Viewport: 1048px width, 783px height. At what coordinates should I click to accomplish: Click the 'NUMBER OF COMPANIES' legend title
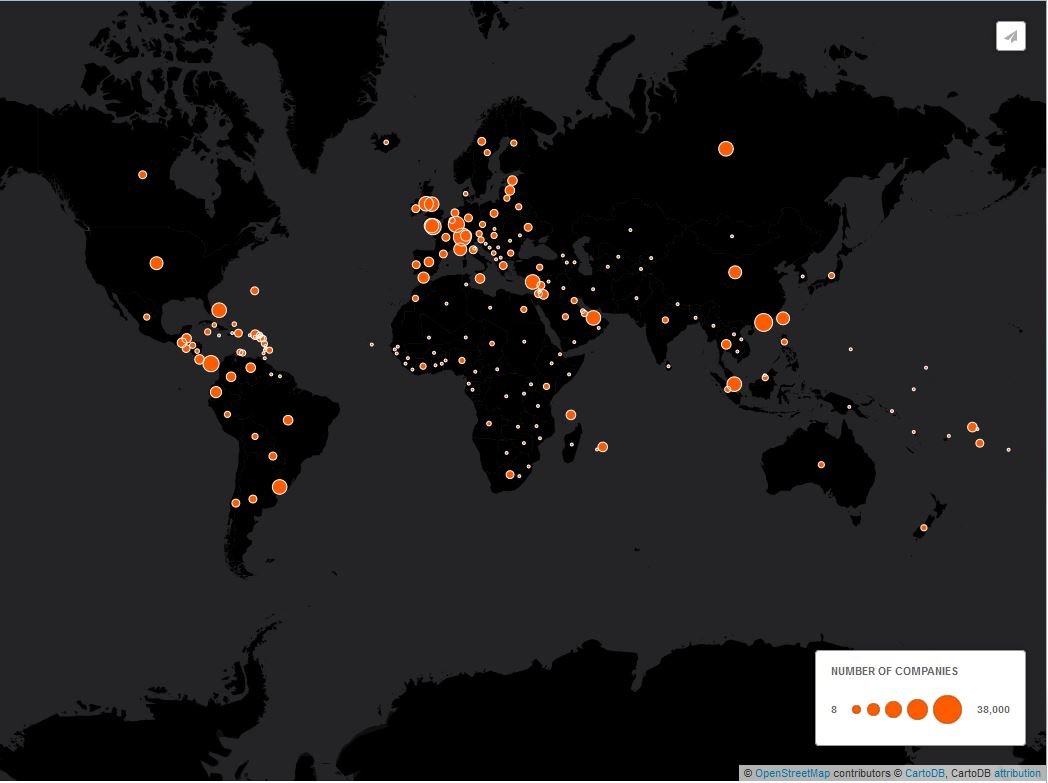tap(894, 671)
